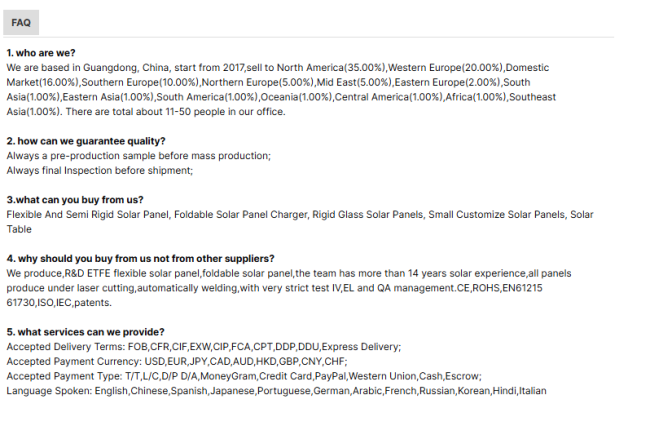The height and width of the screenshot is (426, 650).
Task: Click the 'Accepted Payment Type' line
Action: coord(230,376)
